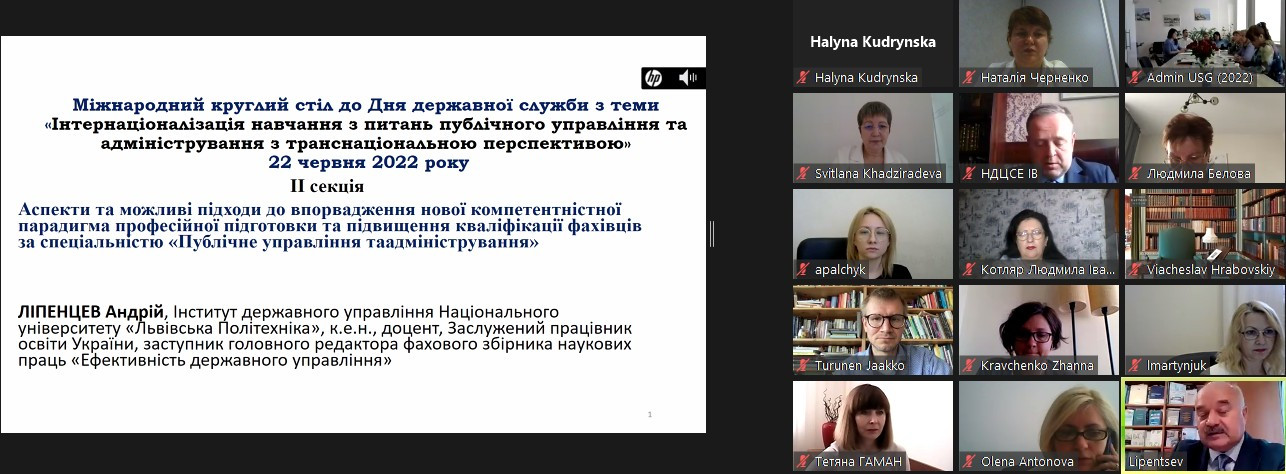The height and width of the screenshot is (474, 1286).
Task: Click the name label 'Olena Antonova'
Action: click(x=1026, y=461)
